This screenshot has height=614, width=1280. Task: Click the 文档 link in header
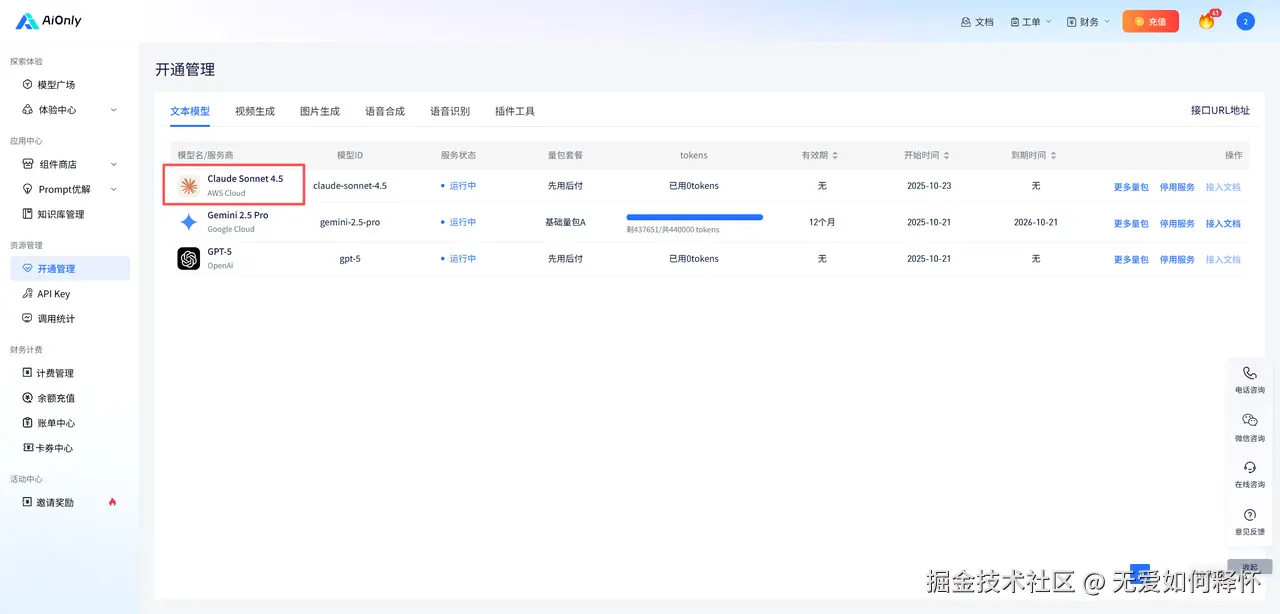click(977, 21)
